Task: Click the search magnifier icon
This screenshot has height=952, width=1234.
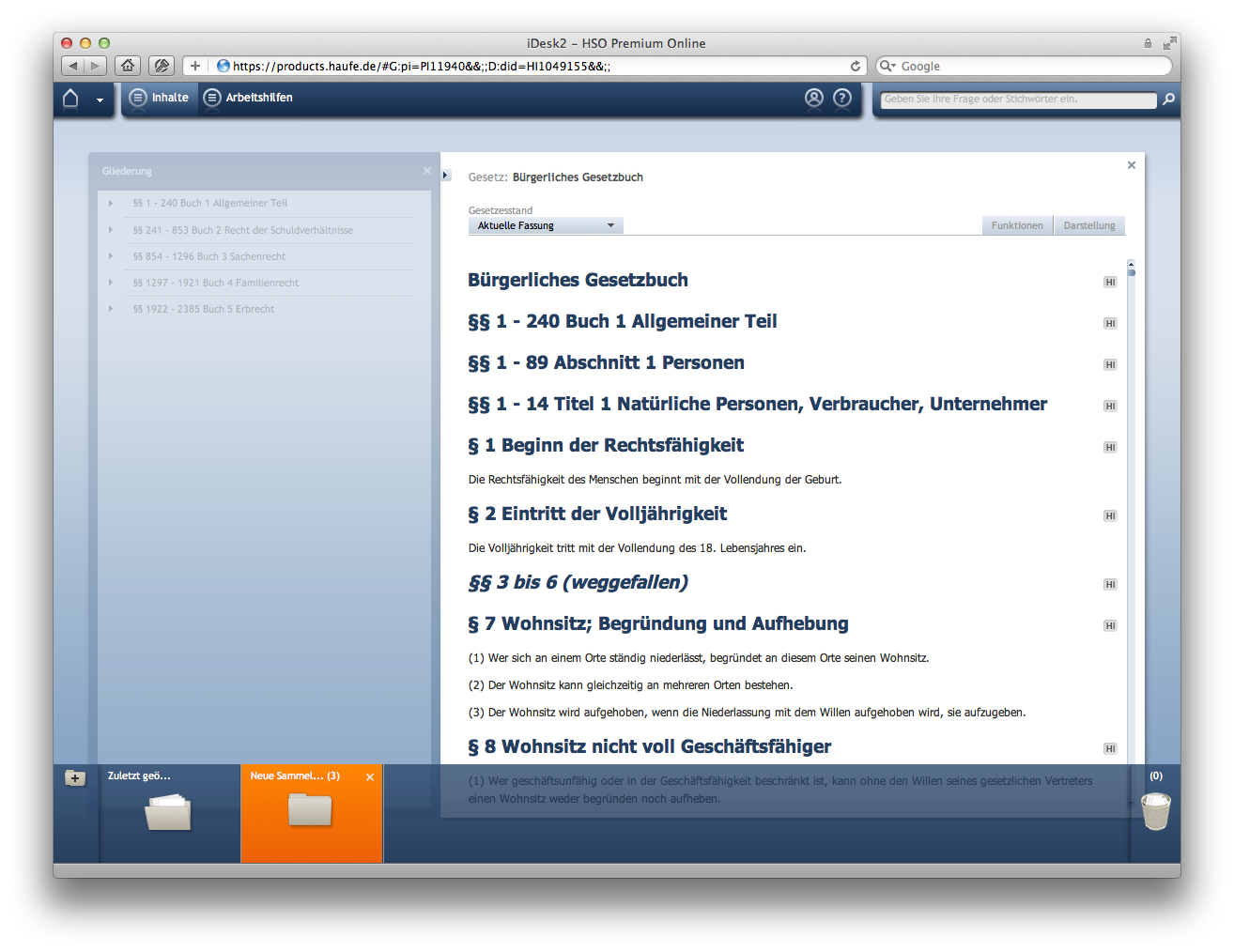Action: [1168, 99]
